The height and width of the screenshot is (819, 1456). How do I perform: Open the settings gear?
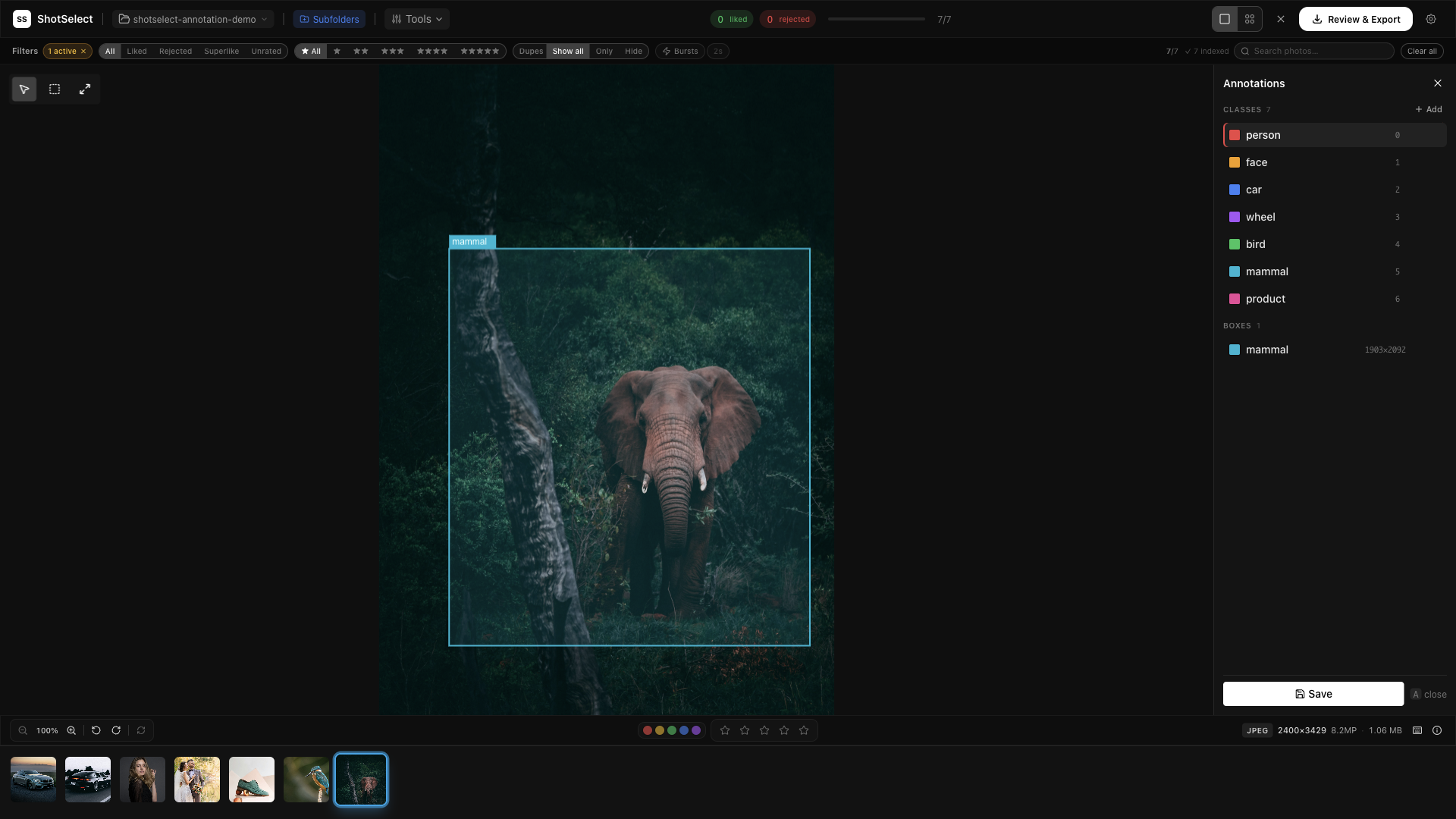click(x=1431, y=19)
